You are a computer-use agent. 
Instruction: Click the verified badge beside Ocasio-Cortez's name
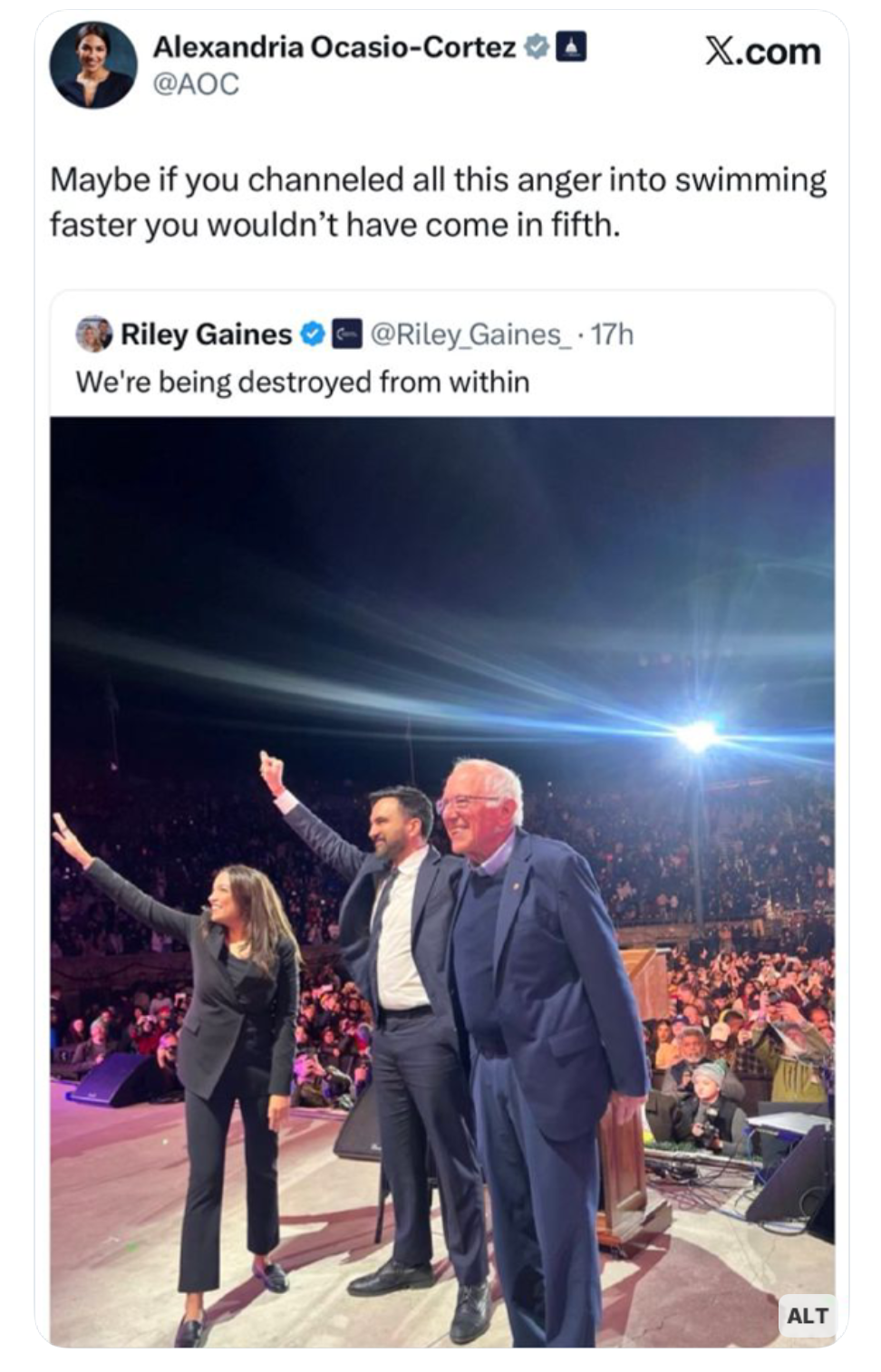tap(537, 46)
